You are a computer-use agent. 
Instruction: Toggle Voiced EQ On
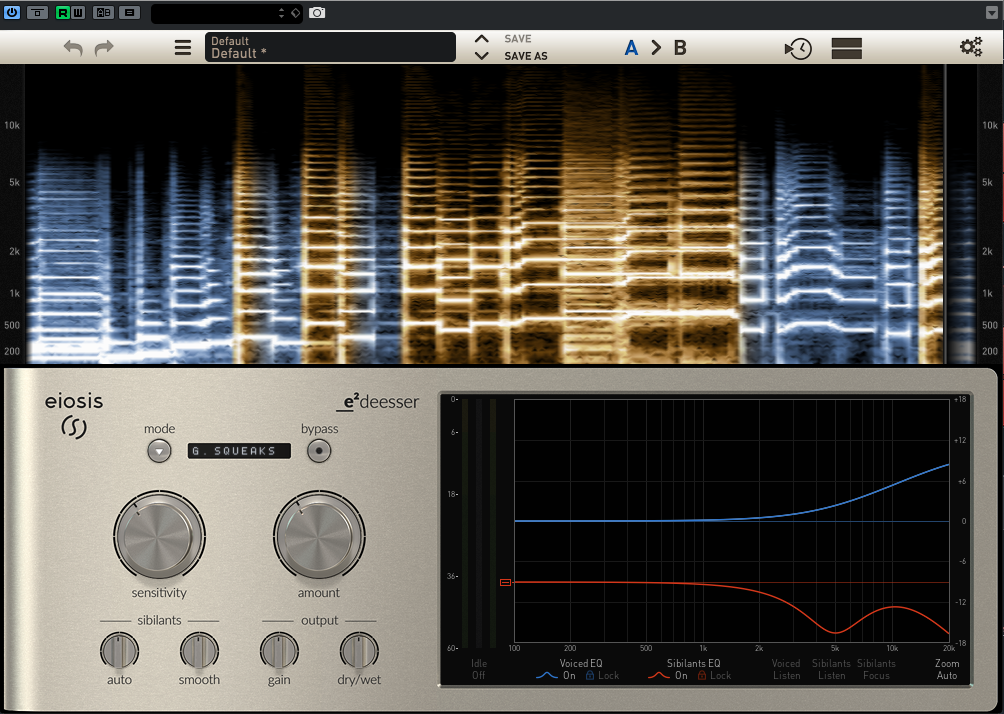click(x=569, y=676)
